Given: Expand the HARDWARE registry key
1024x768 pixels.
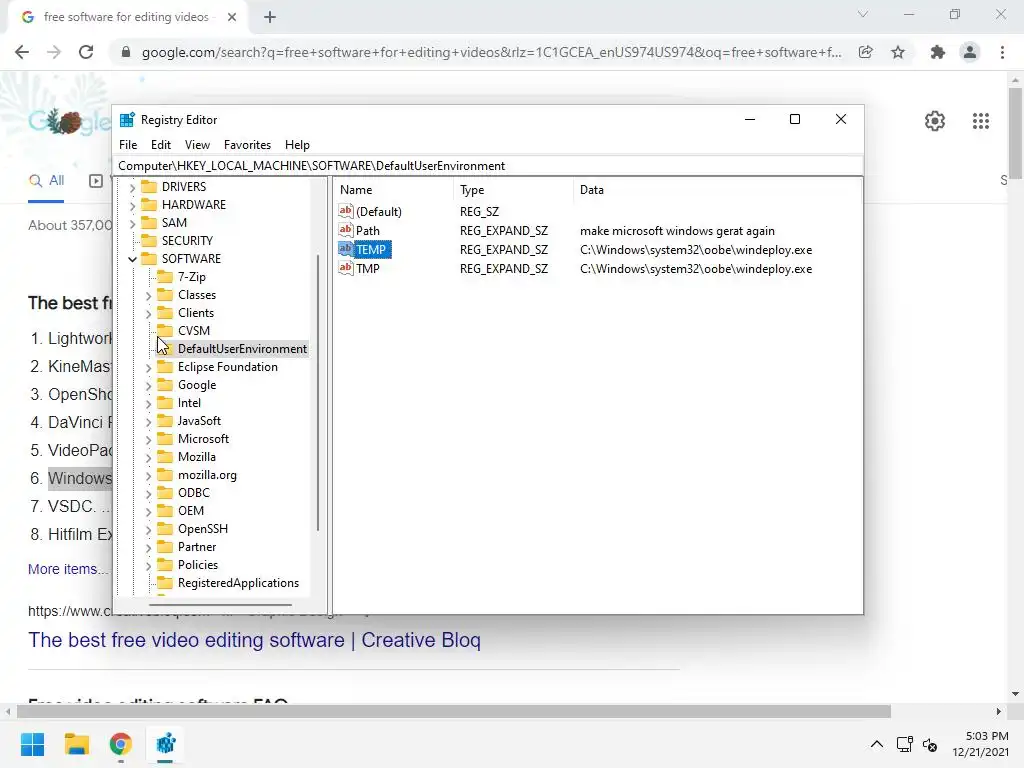Looking at the screenshot, I should [133, 205].
